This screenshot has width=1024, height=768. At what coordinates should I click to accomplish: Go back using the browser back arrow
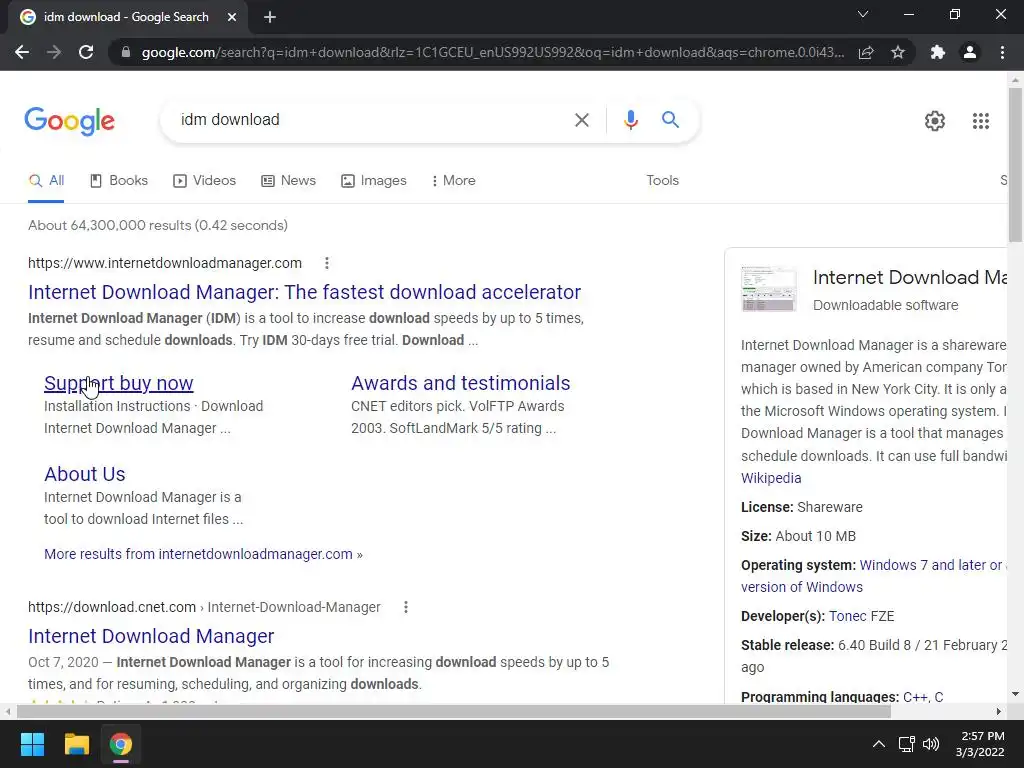pos(22,52)
